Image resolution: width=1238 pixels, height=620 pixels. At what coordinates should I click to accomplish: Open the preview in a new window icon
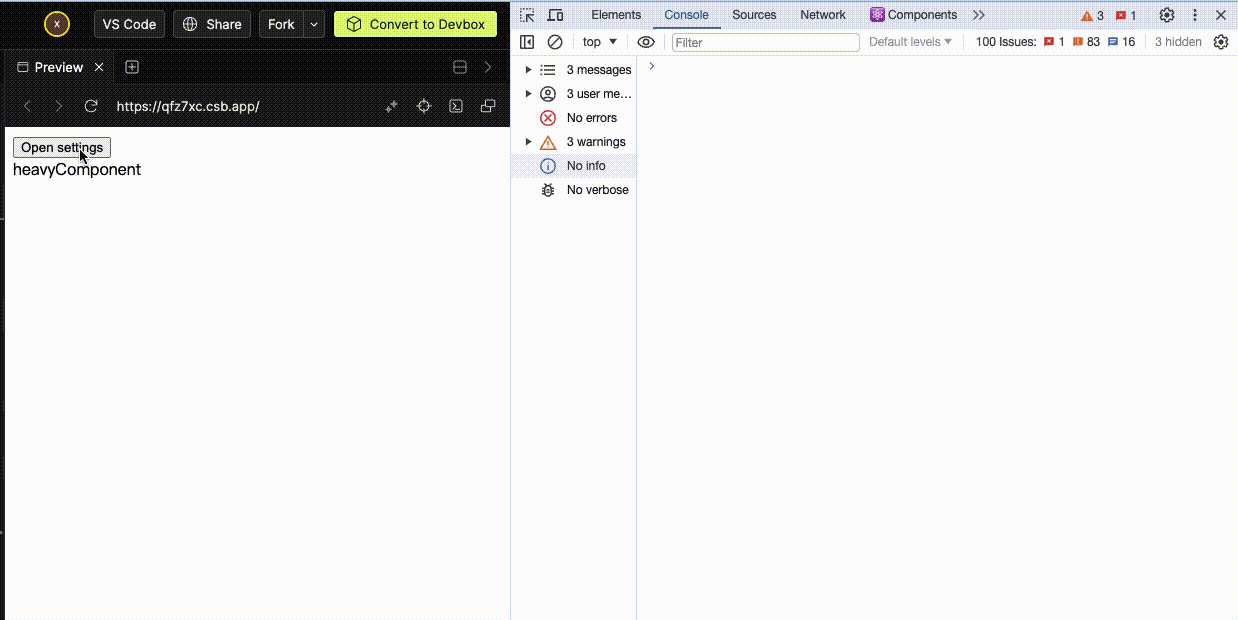coord(488,105)
